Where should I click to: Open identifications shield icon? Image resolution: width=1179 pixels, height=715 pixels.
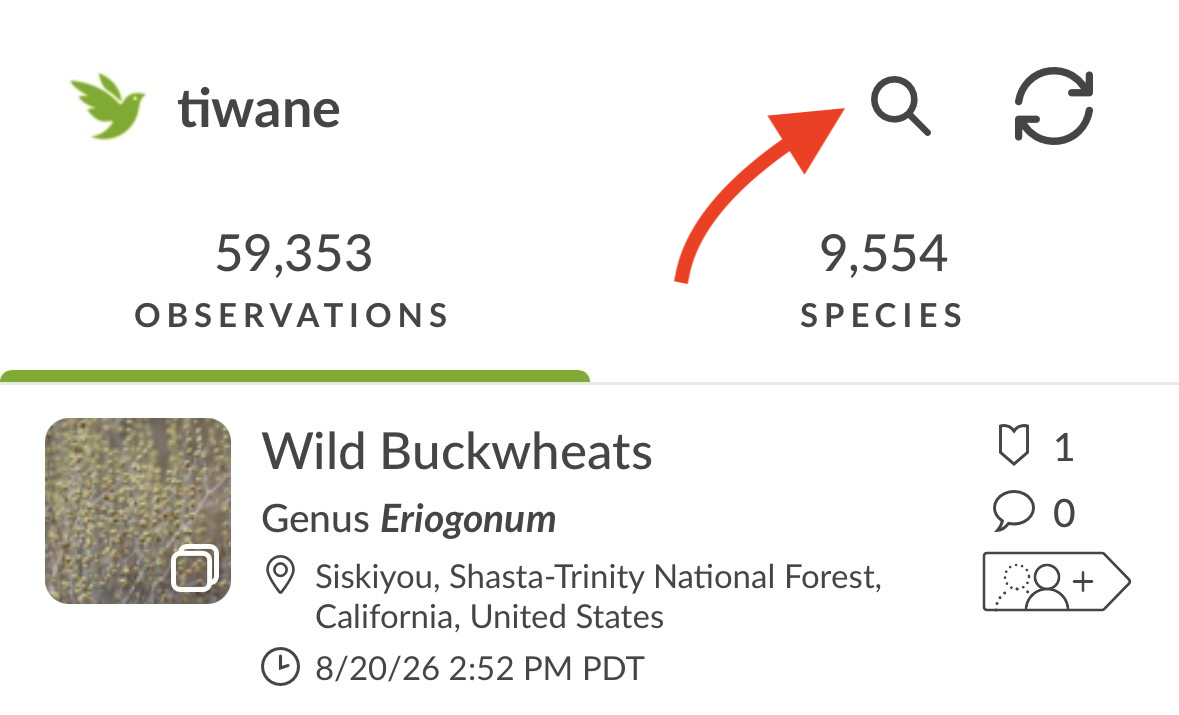[x=1013, y=445]
